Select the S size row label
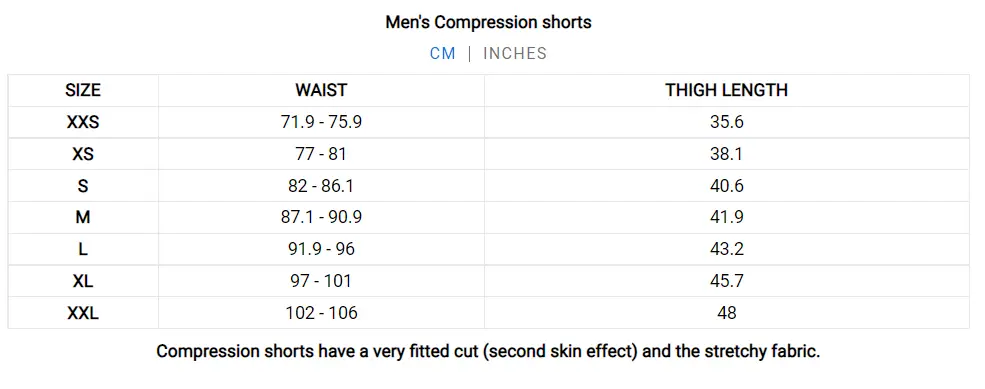Image resolution: width=985 pixels, height=389 pixels. pyautogui.click(x=83, y=186)
